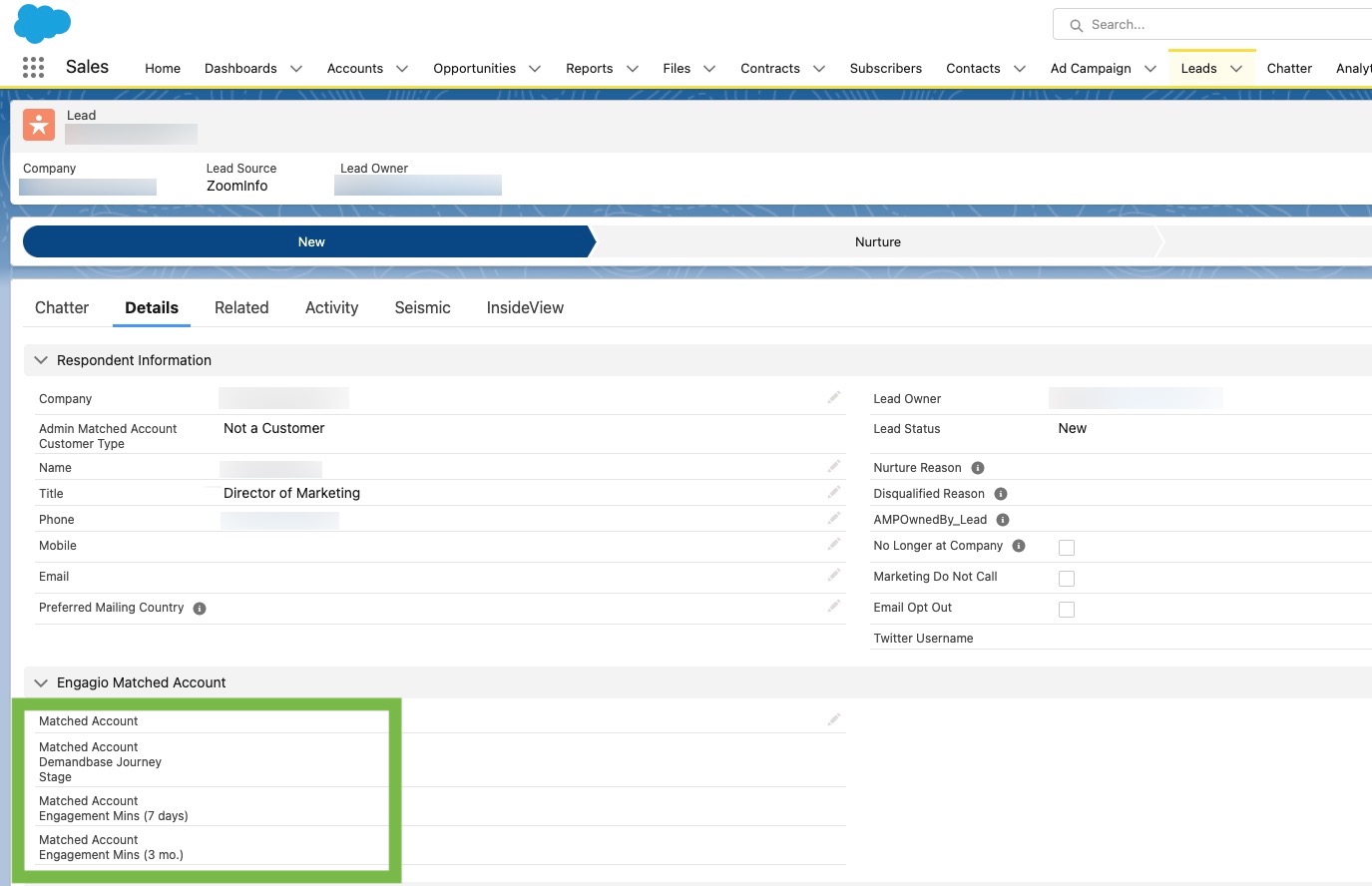This screenshot has width=1372, height=886.
Task: Open the Opportunities dropdown arrow
Action: [x=535, y=69]
